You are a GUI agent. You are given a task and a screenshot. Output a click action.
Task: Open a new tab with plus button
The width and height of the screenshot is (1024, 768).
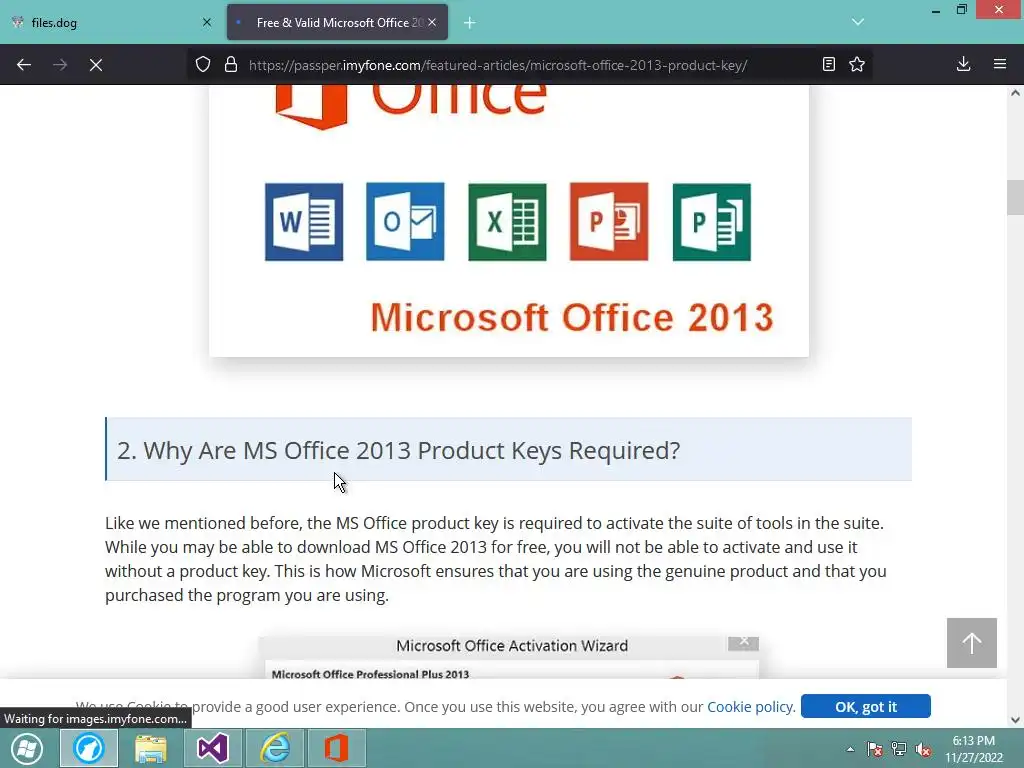470,23
